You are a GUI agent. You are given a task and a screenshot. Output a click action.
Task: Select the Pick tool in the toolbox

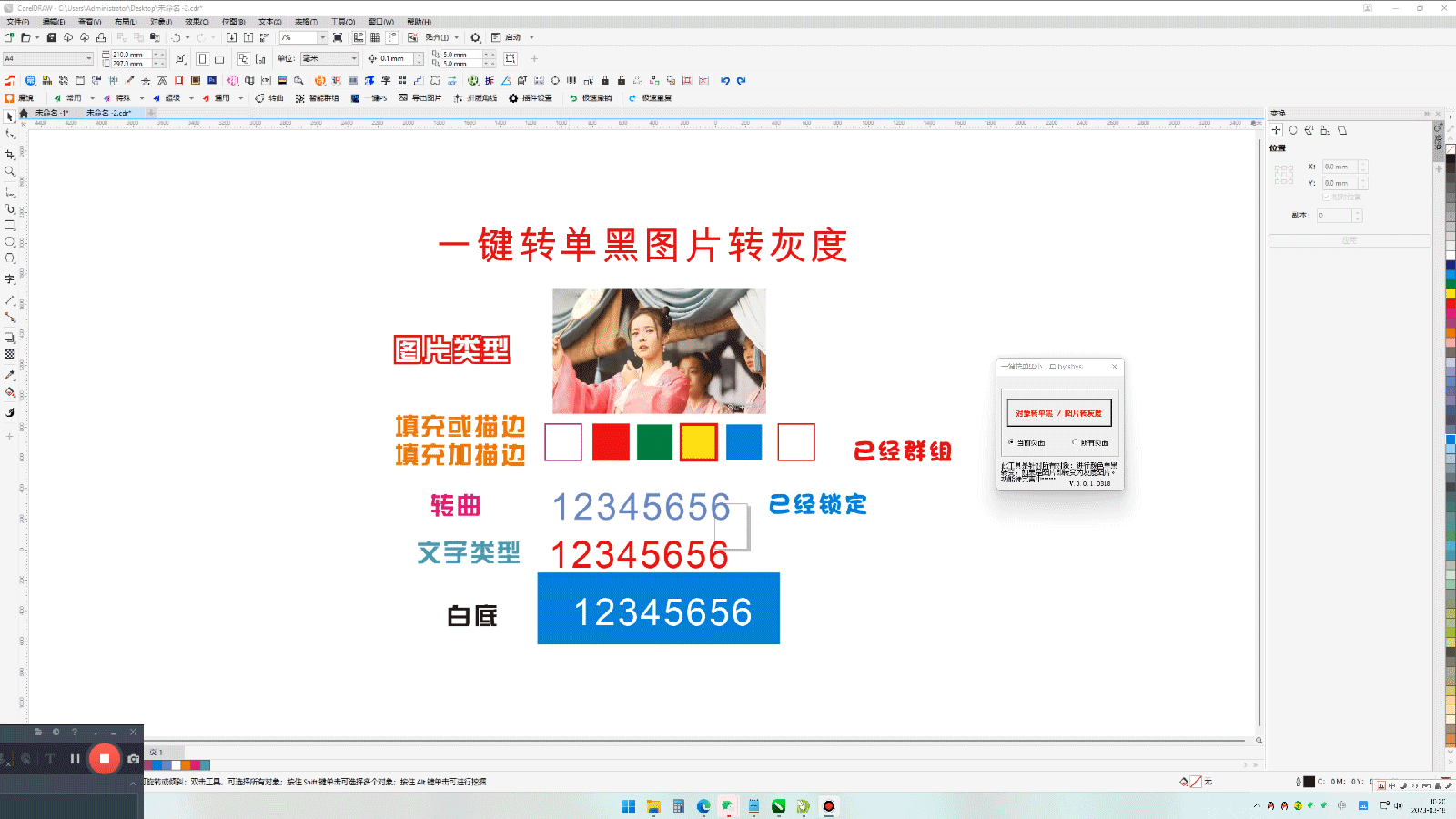tap(10, 116)
